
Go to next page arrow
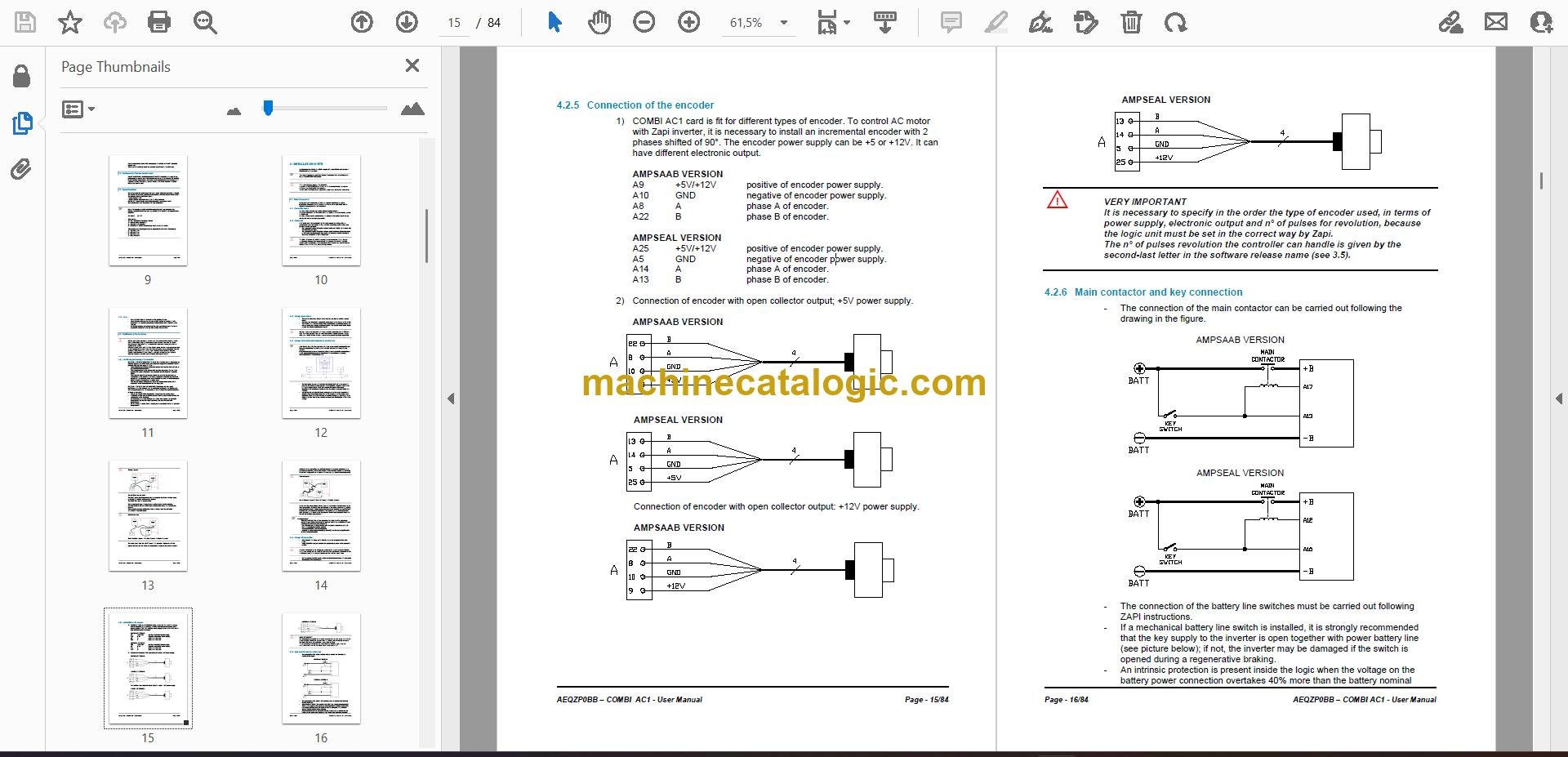[x=407, y=22]
